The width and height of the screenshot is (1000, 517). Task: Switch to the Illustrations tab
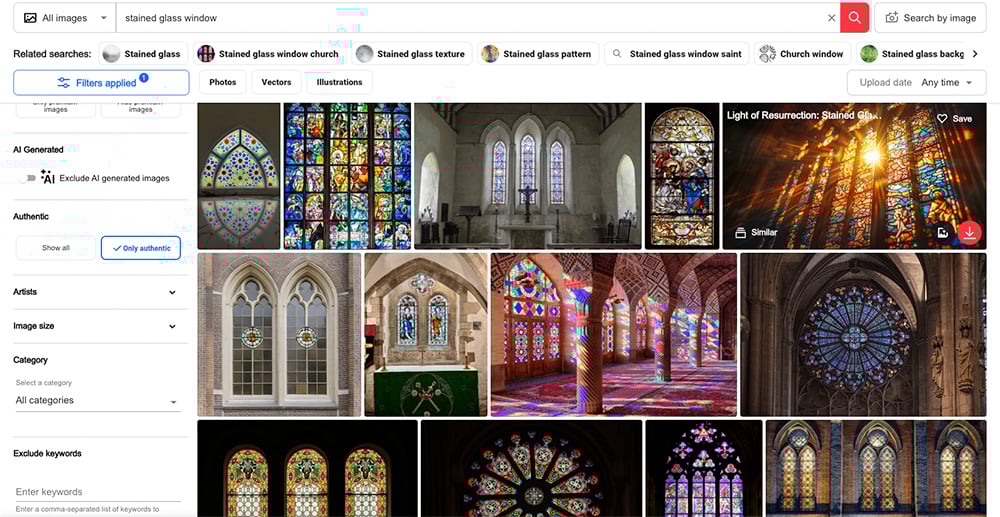(339, 82)
